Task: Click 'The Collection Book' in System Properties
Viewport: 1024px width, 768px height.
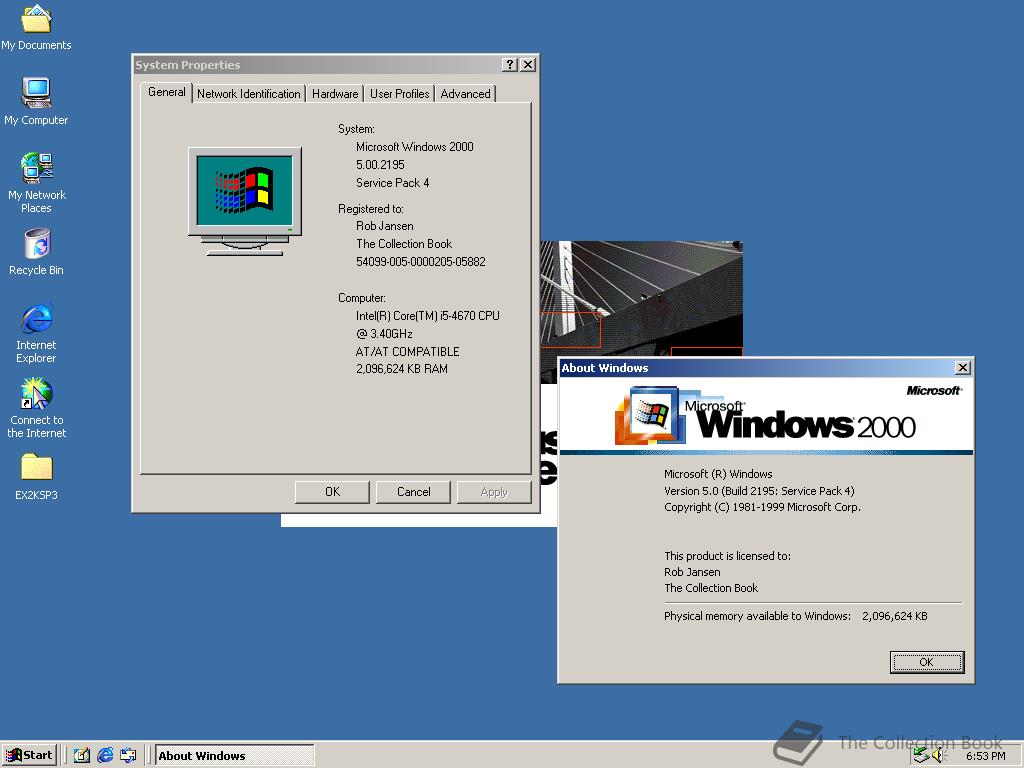Action: 404,244
